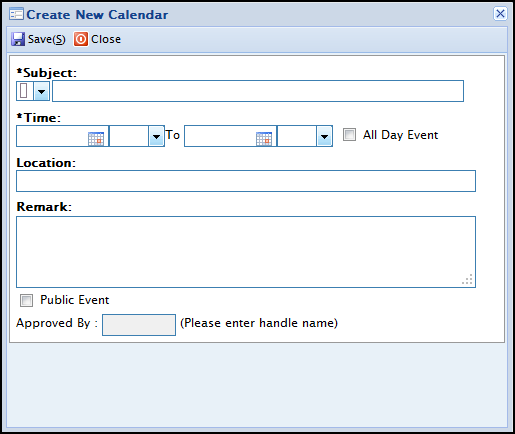The image size is (515, 434).
Task: Focus the Subject text field
Action: [258, 91]
